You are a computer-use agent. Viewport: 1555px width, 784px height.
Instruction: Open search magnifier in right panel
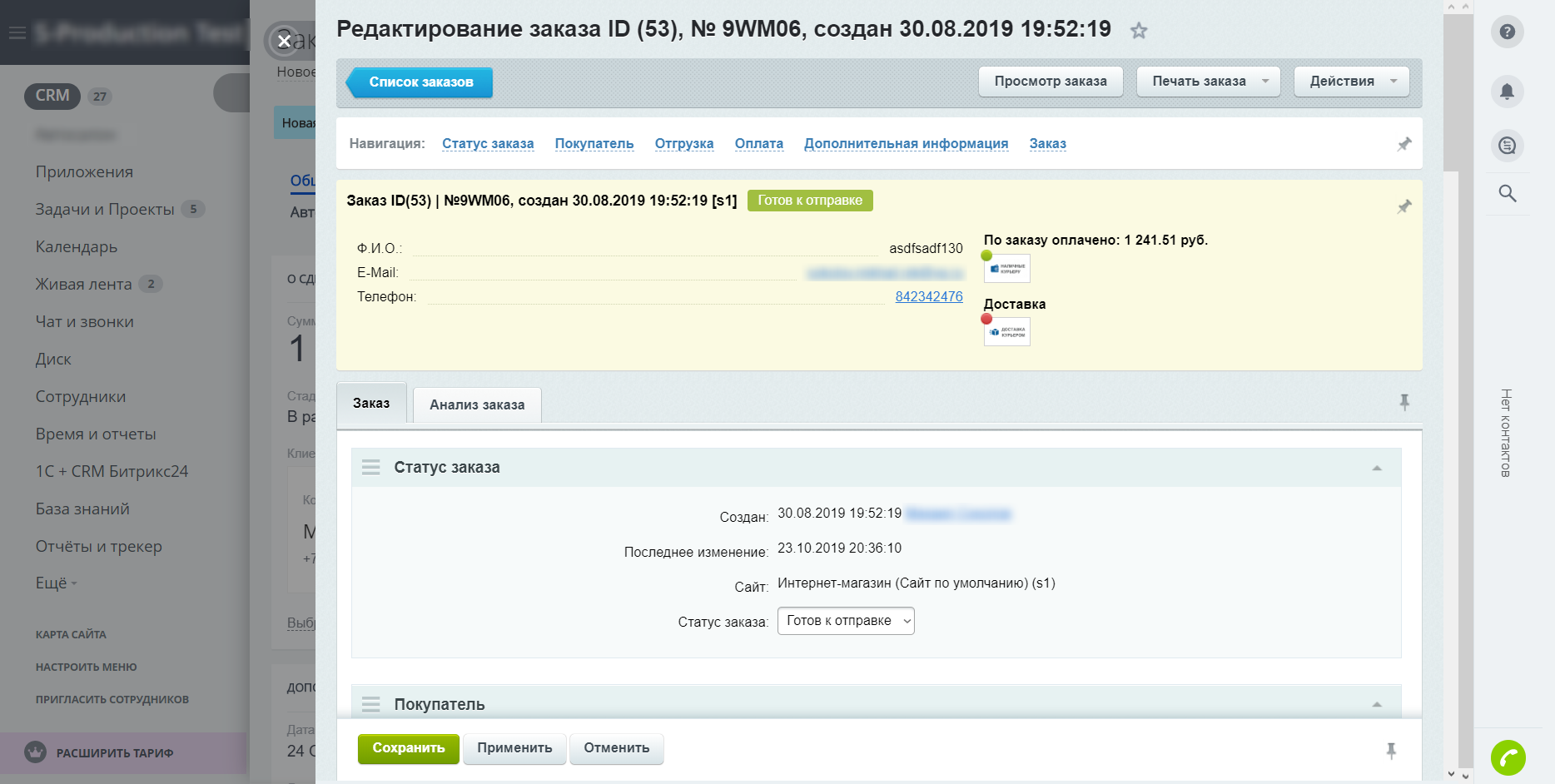click(1507, 193)
